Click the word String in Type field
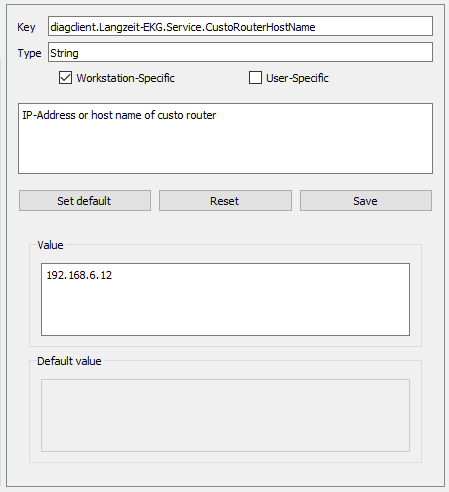Image resolution: width=449 pixels, height=492 pixels. [64, 53]
